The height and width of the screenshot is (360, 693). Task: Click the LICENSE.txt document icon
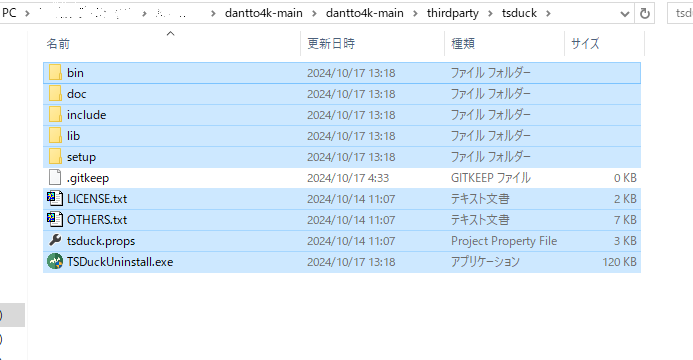pyautogui.click(x=55, y=199)
